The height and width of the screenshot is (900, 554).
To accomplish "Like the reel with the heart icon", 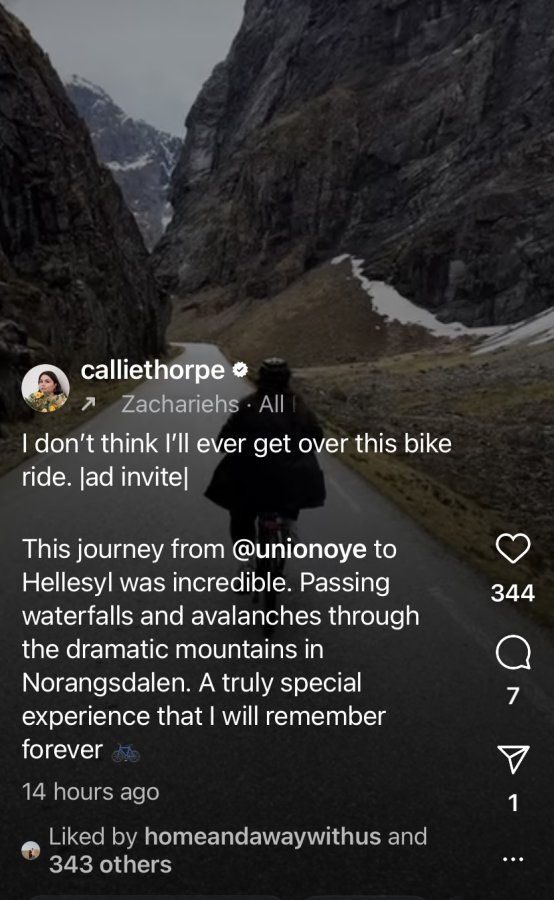I will coord(513,548).
